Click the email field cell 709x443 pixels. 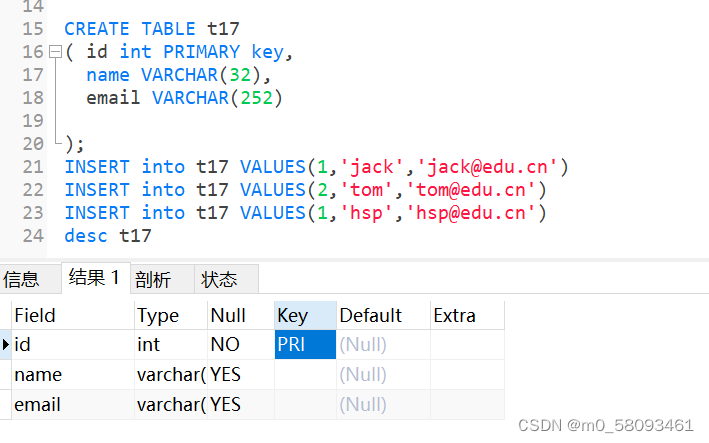tap(73, 405)
